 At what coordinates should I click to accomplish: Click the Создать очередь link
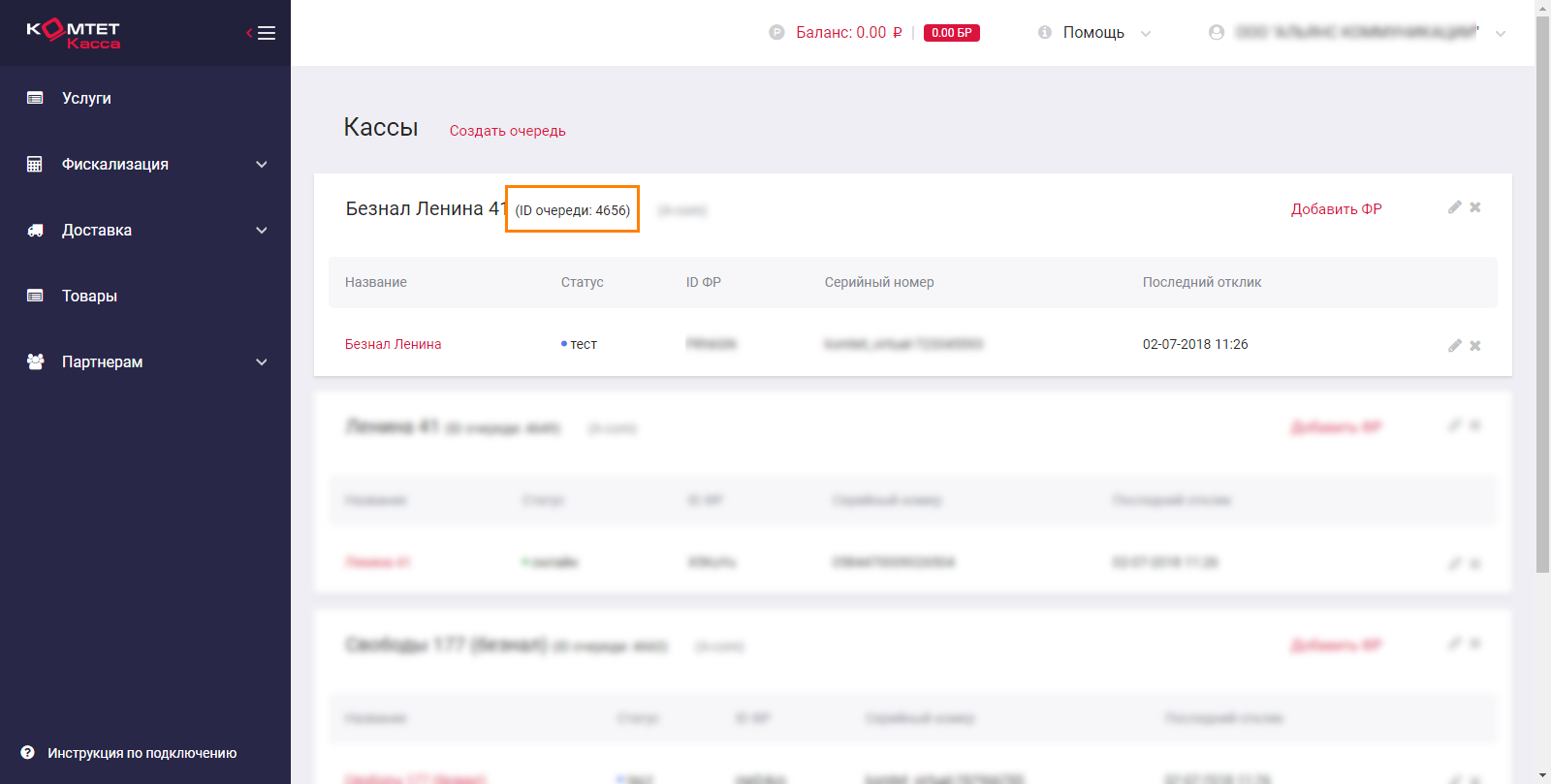point(507,131)
